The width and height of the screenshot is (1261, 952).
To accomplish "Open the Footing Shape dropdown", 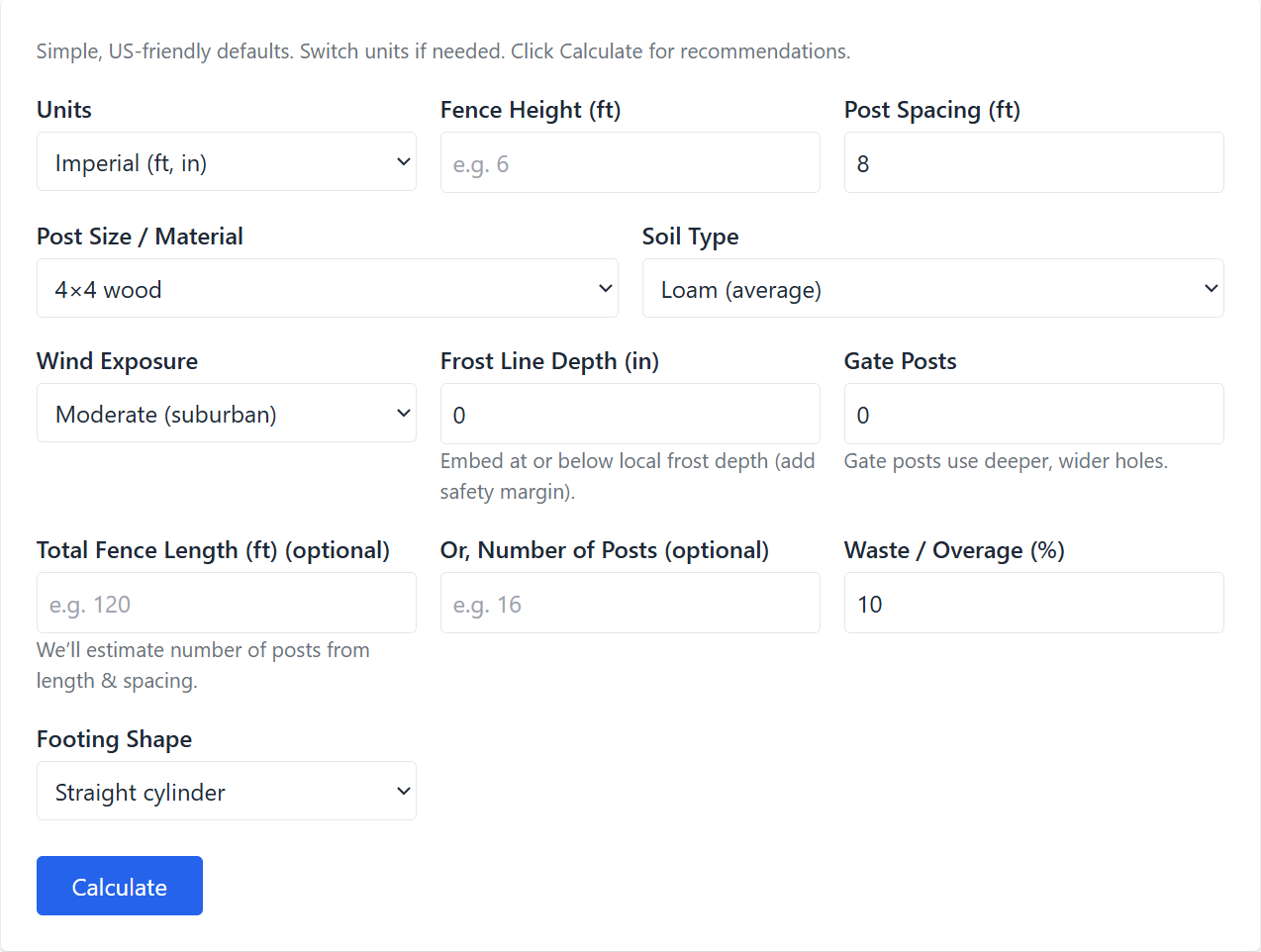I will 226,792.
